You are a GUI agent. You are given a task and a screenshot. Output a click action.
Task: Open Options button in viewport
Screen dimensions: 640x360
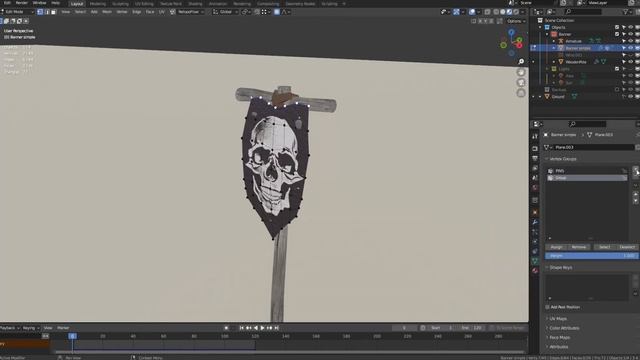coord(516,21)
